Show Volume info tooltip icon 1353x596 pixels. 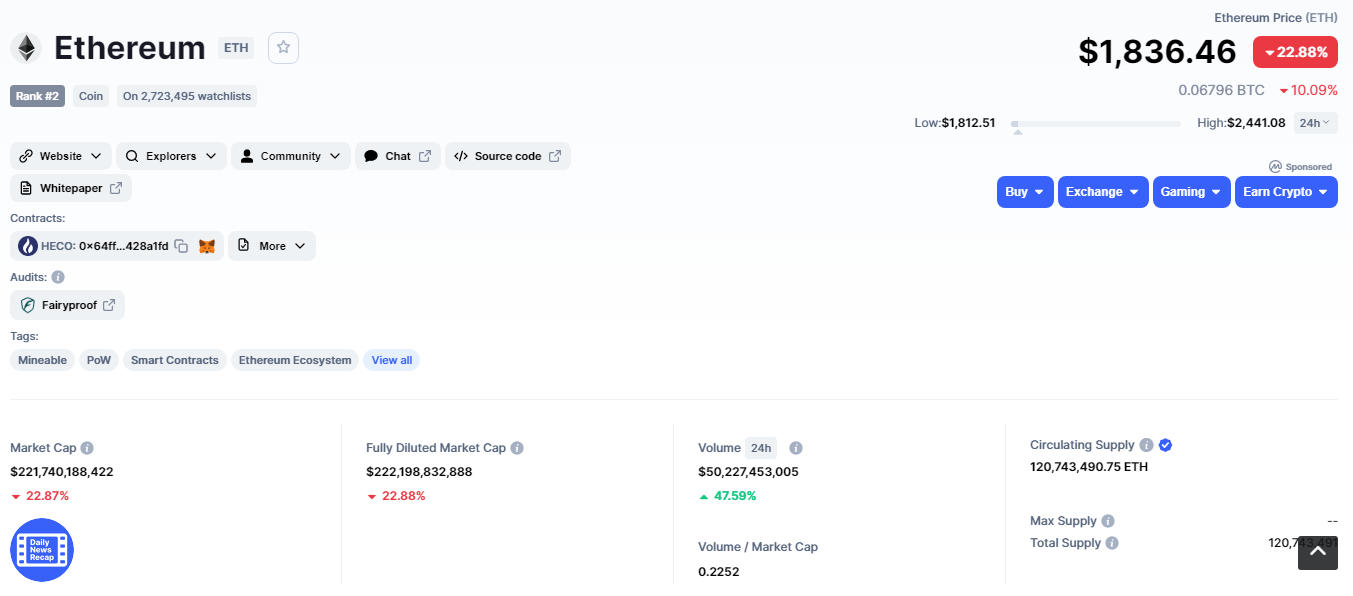tap(796, 448)
